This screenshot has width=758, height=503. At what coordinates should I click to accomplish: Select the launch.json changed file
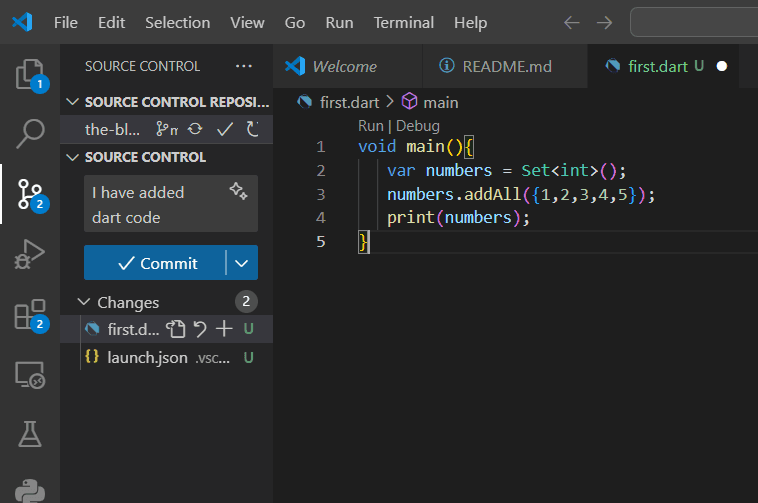pyautogui.click(x=166, y=357)
